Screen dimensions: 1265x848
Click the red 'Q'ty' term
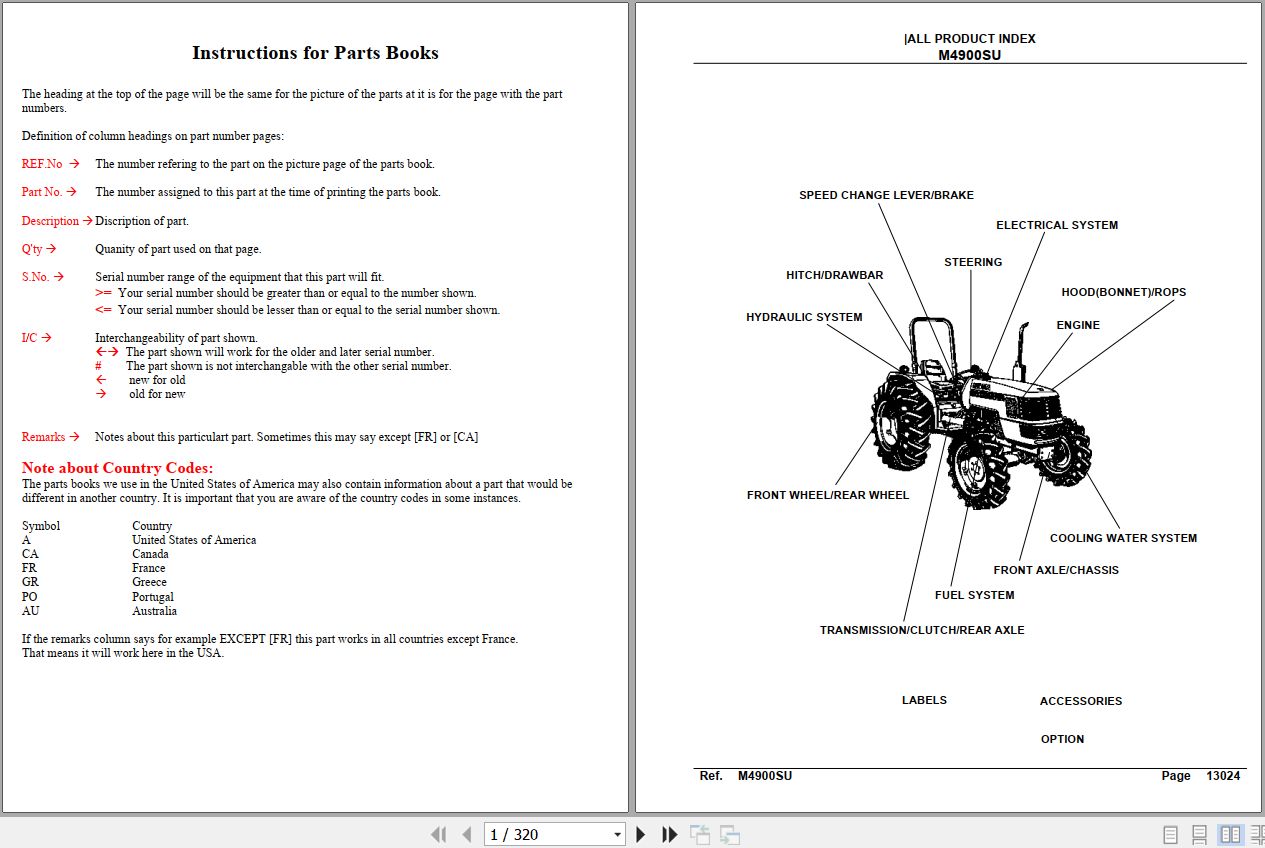click(x=32, y=249)
